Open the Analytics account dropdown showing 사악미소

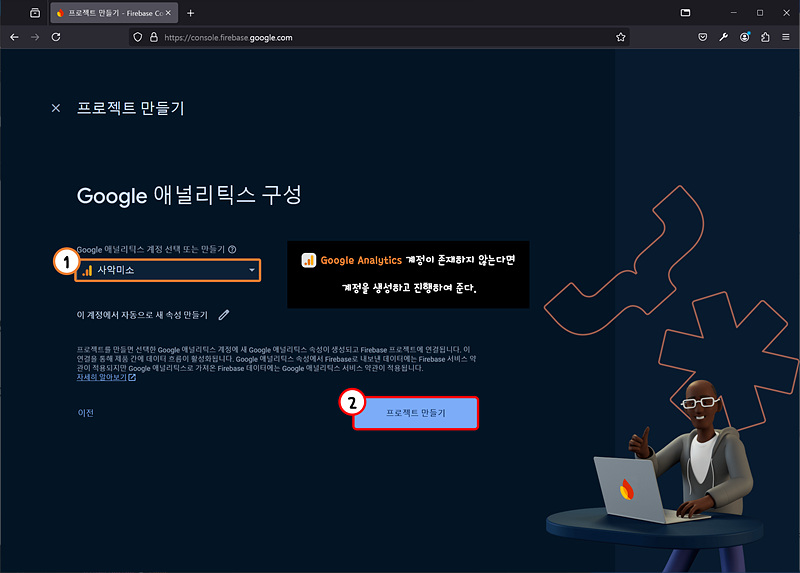168,270
